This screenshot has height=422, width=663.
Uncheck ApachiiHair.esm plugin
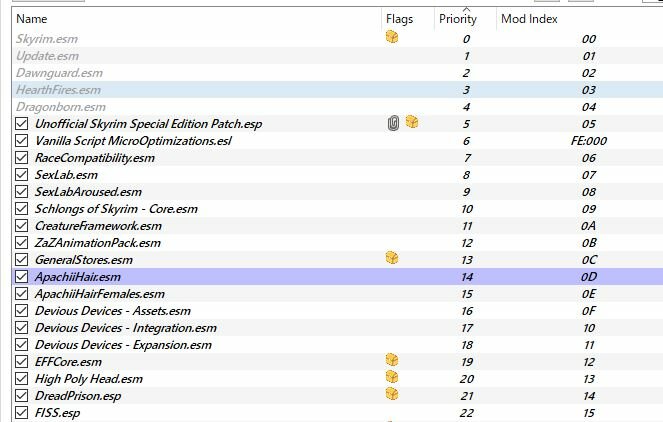coord(22,277)
